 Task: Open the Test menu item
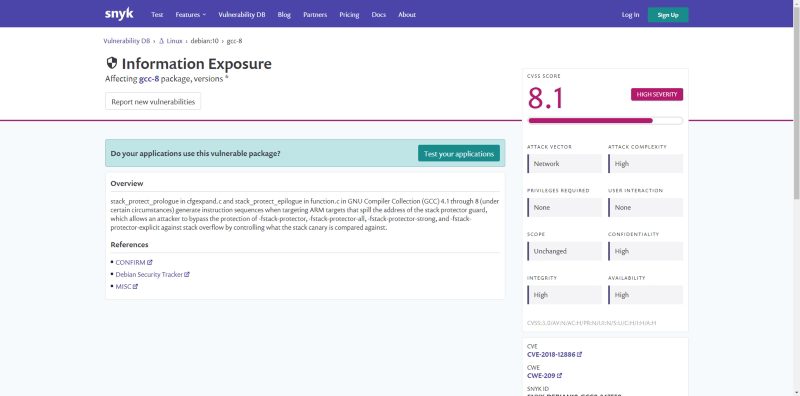(157, 15)
